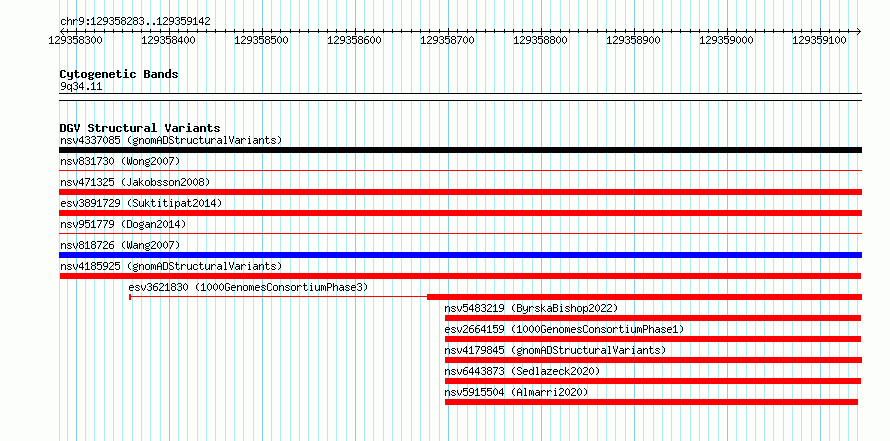Click ruler position 129358700

point(448,40)
